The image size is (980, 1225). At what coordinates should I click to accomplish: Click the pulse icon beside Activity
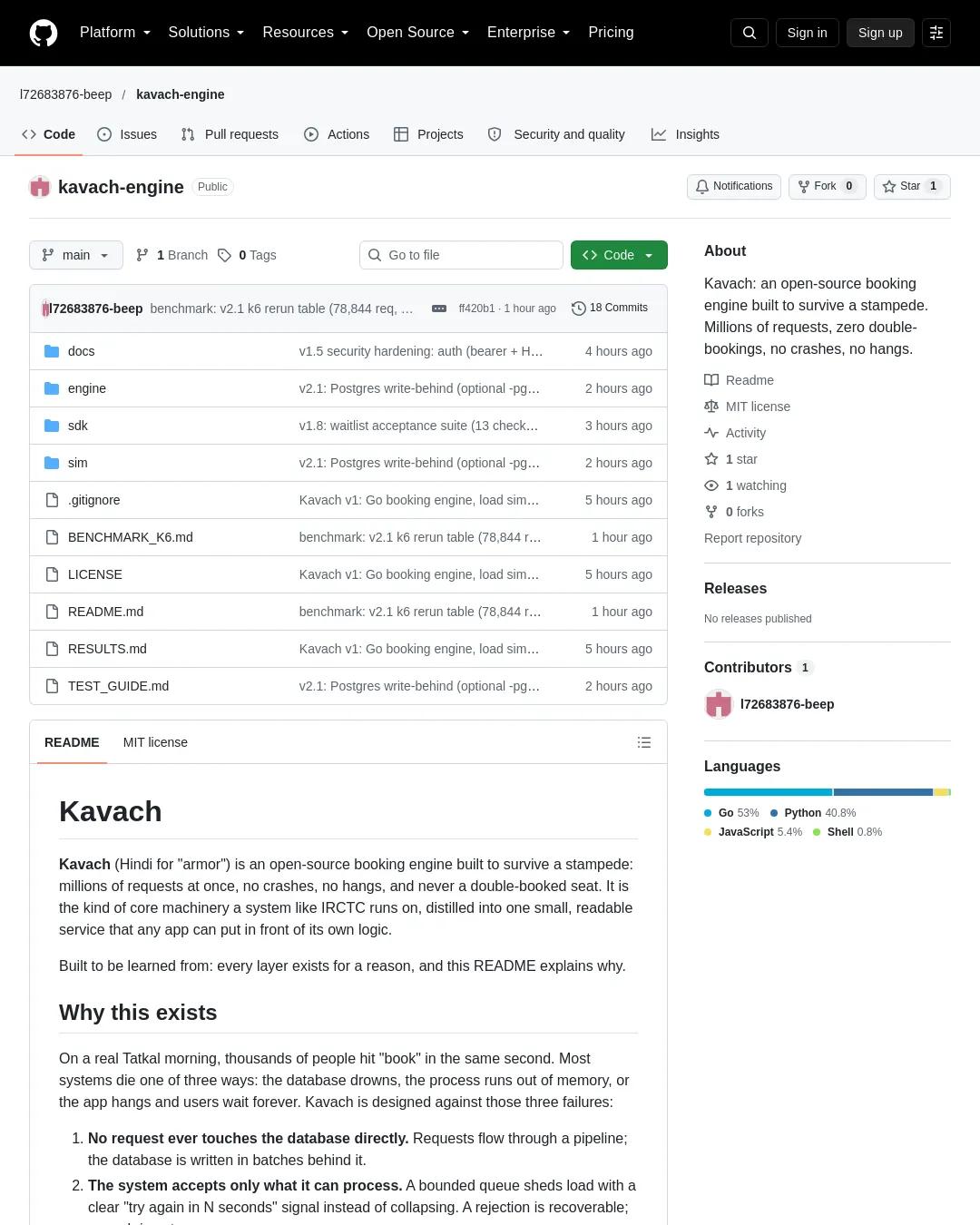pyautogui.click(x=711, y=433)
